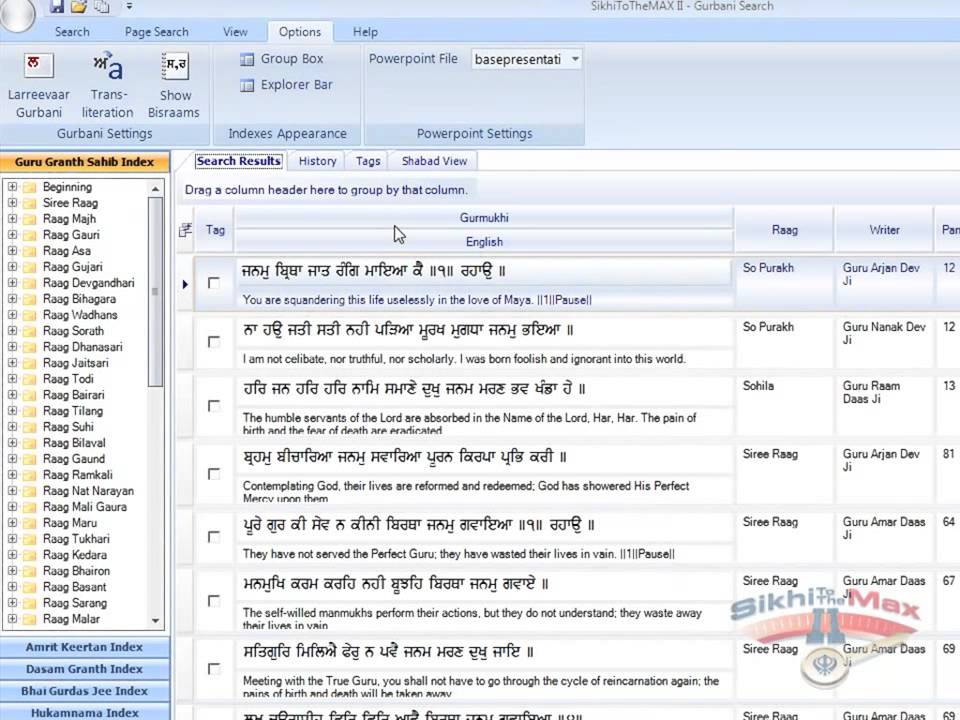960x720 pixels.
Task: Select Raag Sarang tree item
Action: point(75,603)
